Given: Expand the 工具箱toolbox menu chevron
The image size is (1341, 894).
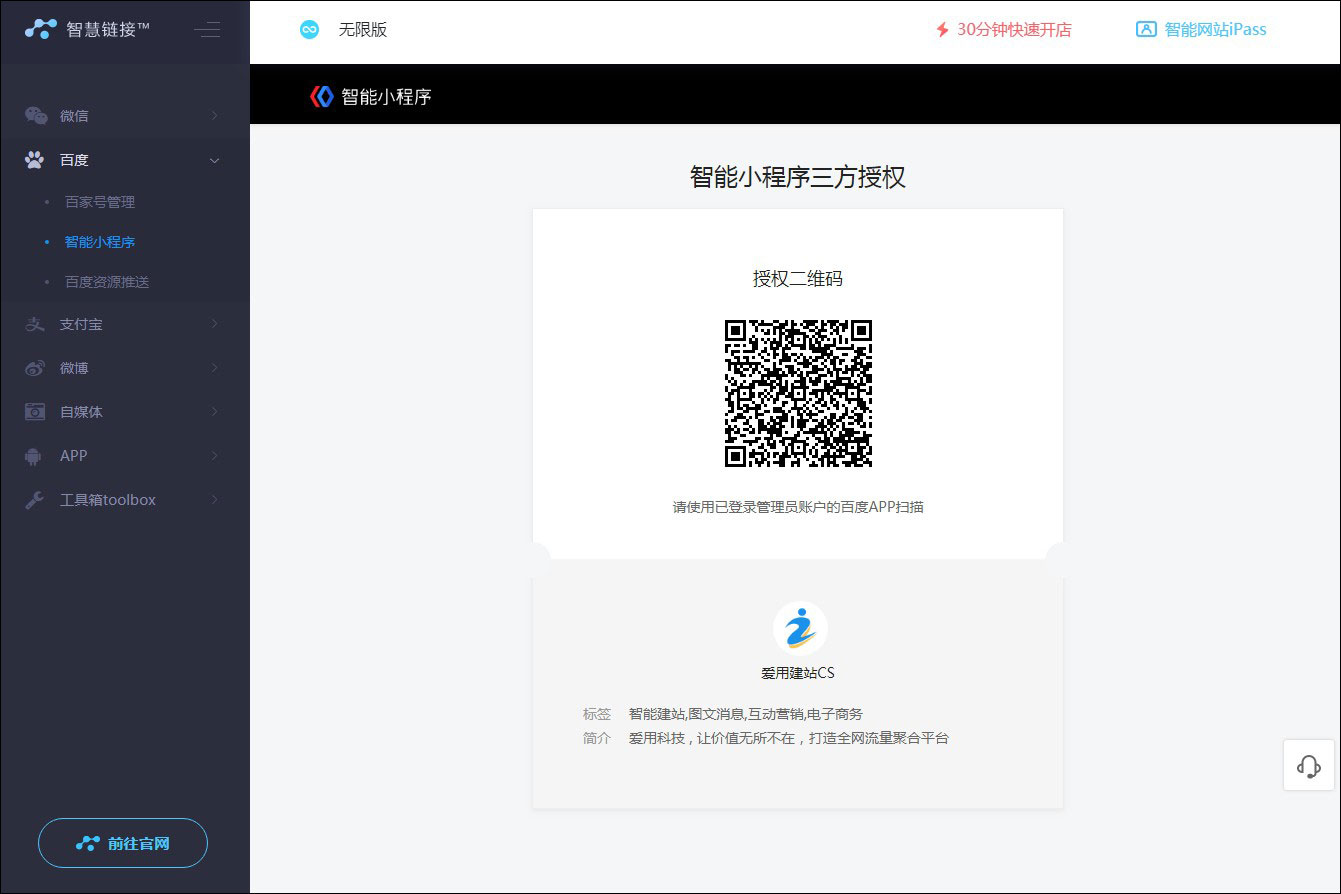Looking at the screenshot, I should (214, 500).
